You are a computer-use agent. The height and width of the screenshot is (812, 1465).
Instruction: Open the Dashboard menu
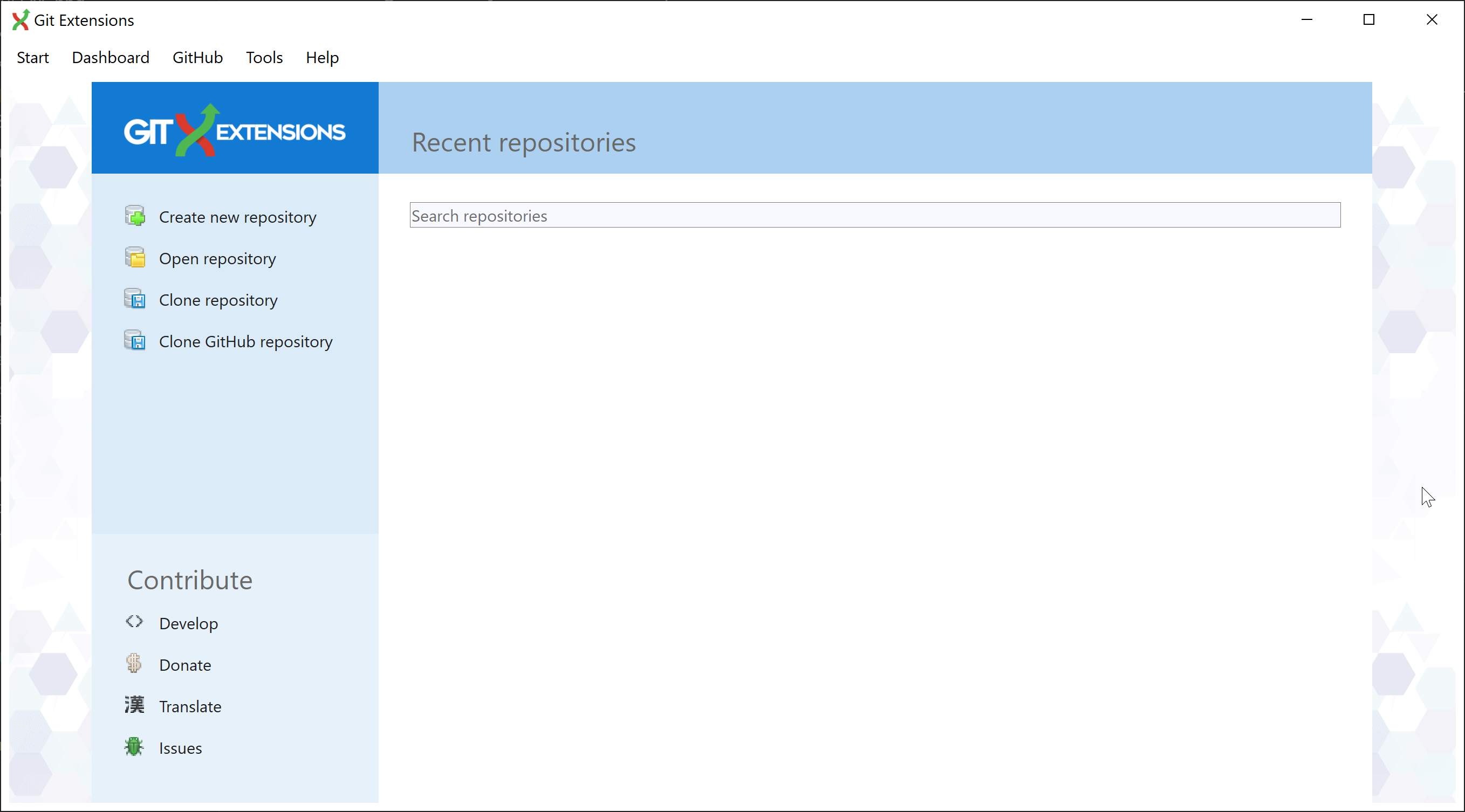tap(111, 58)
